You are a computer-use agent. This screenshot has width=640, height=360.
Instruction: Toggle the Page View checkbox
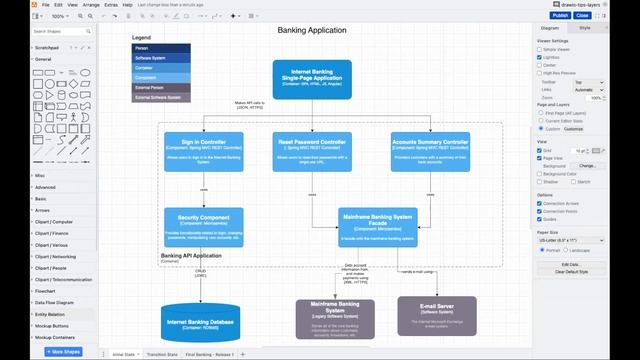539,158
